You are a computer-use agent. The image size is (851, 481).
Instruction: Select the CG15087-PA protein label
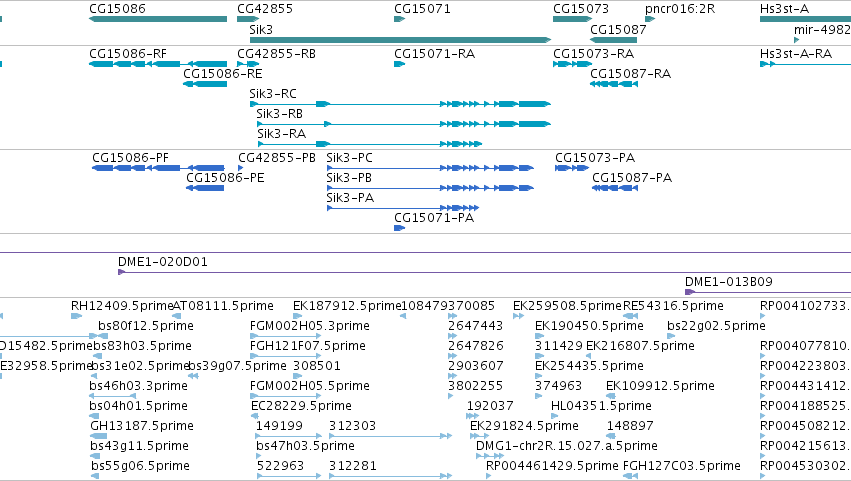coord(632,178)
